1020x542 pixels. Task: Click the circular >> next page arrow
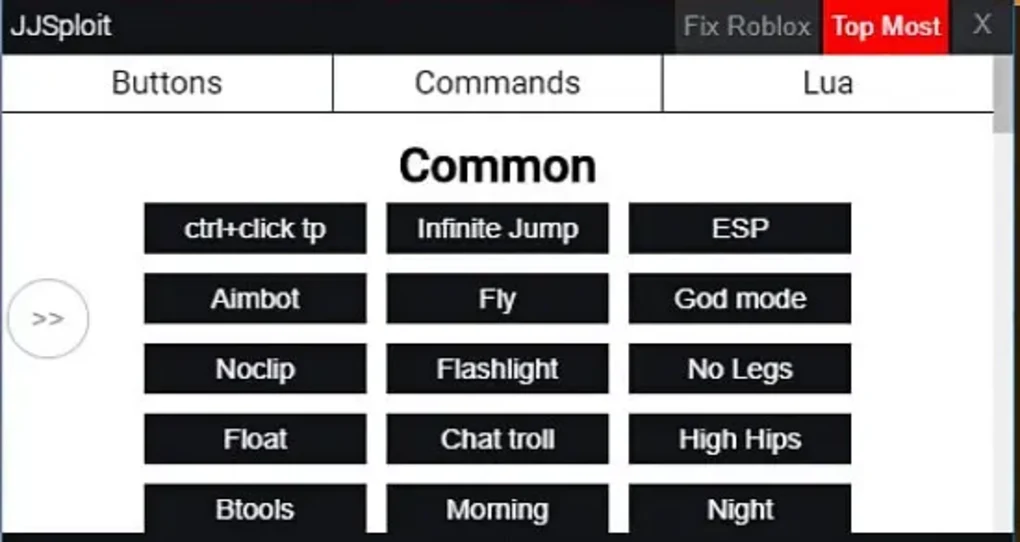click(48, 319)
